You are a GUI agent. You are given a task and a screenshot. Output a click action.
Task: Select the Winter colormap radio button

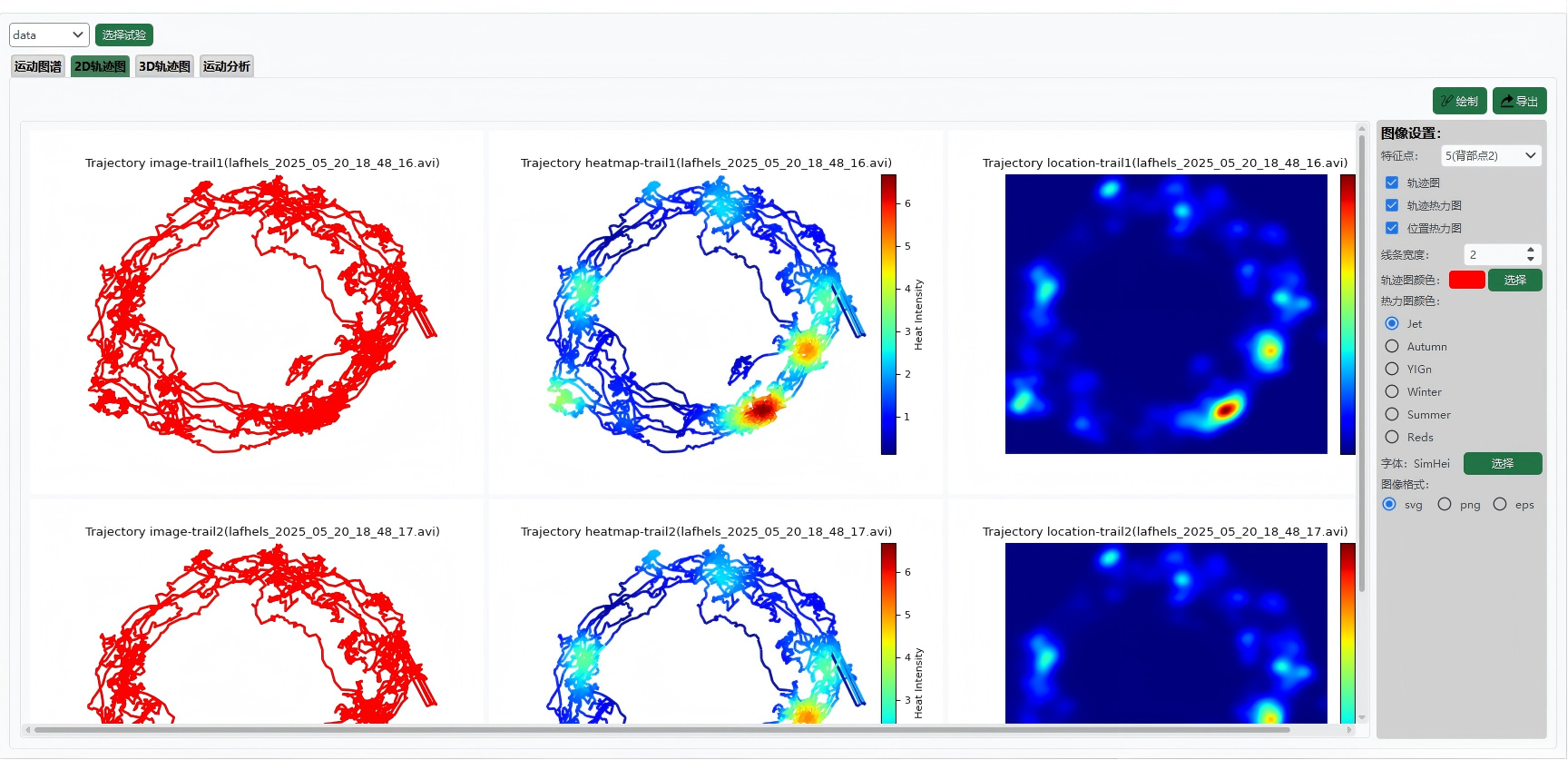coord(1392,391)
